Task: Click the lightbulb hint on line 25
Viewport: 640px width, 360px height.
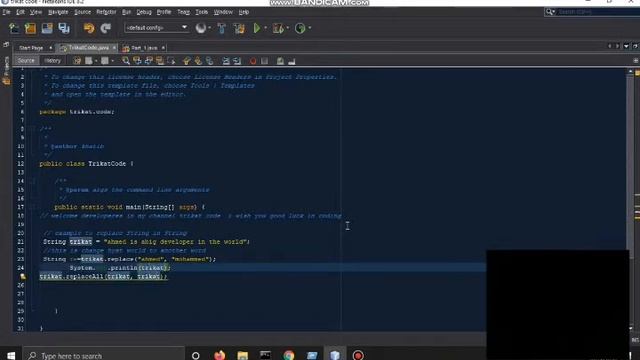Action: pyautogui.click(x=23, y=276)
